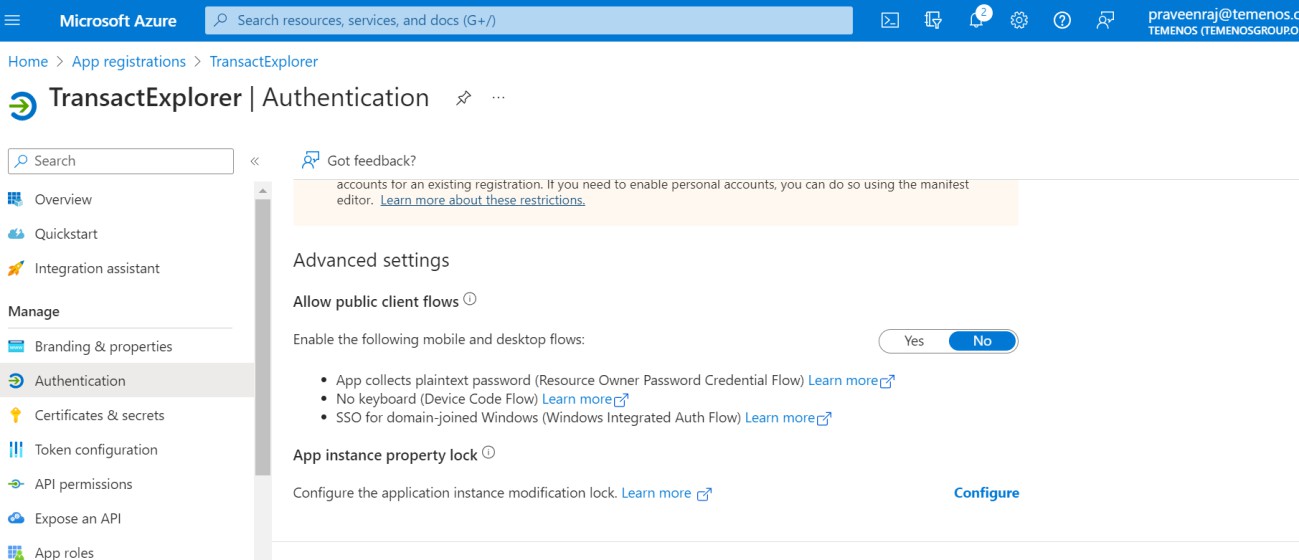Select No on the public client flows toggle

click(982, 341)
